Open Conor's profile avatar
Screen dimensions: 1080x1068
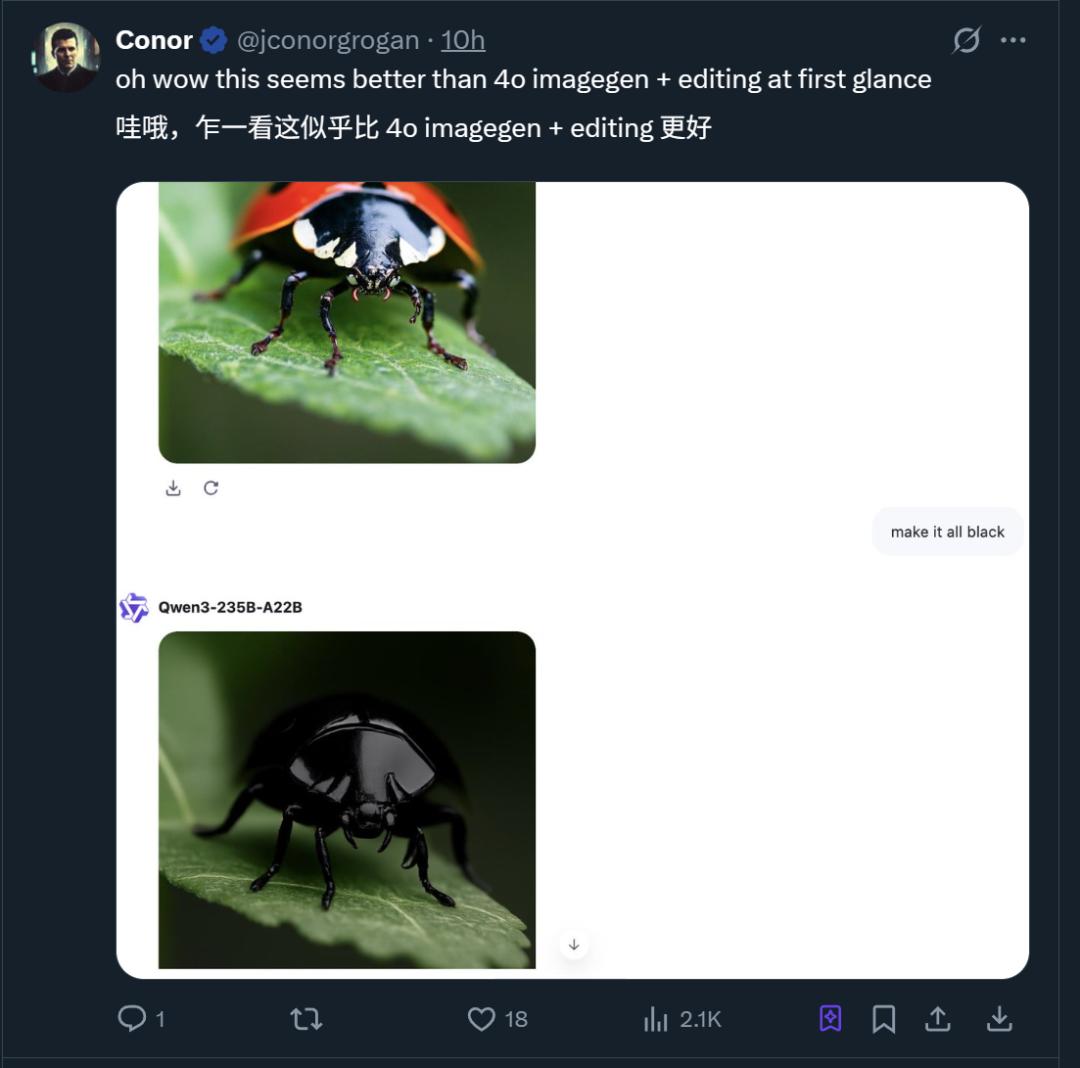click(x=66, y=57)
